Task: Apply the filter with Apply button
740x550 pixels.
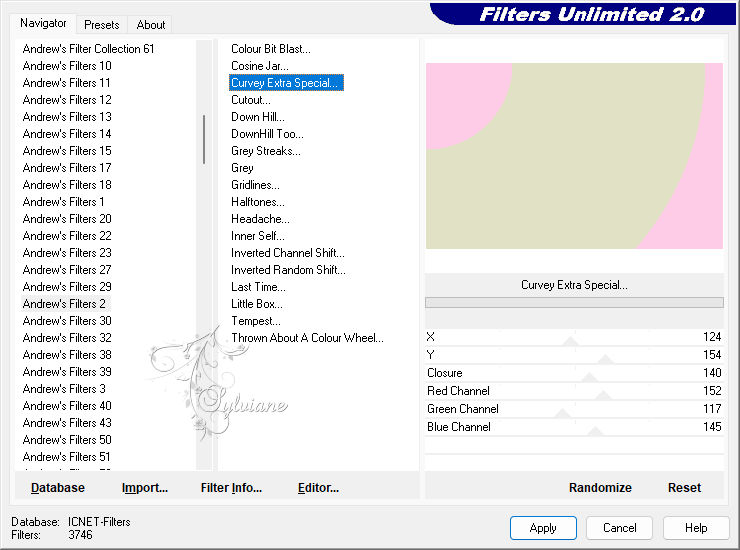Action: pos(543,527)
